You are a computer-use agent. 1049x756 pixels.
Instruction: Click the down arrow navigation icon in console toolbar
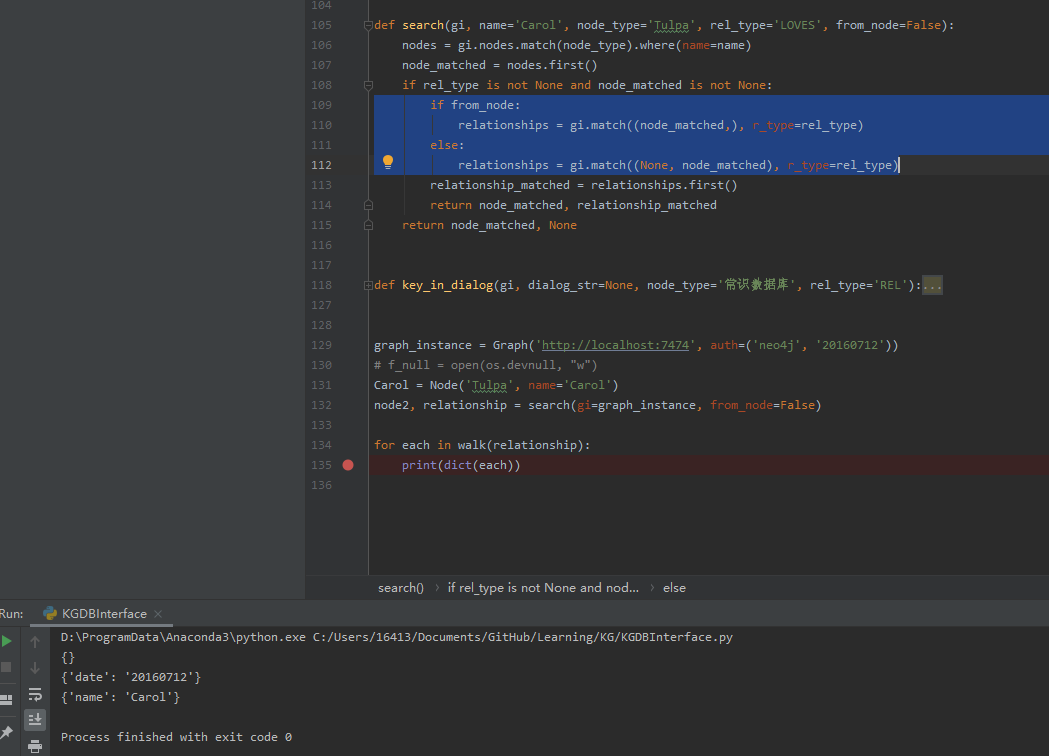click(x=35, y=667)
